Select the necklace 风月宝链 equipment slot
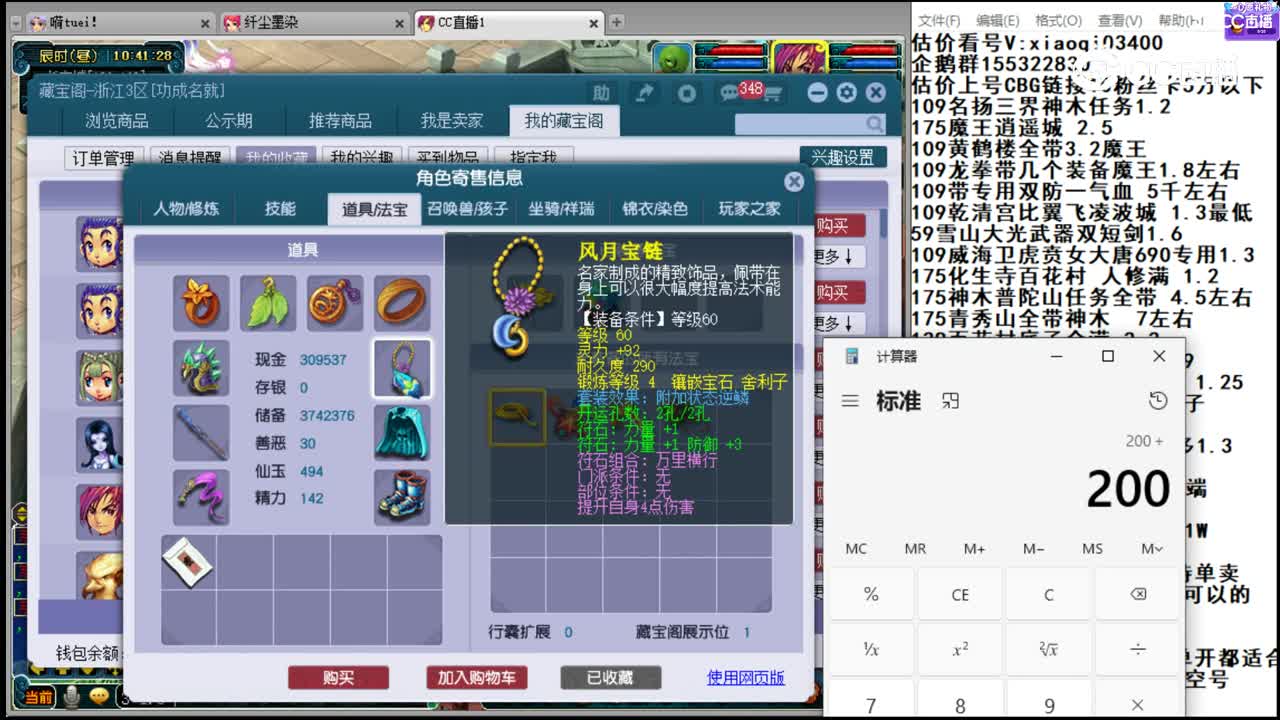 point(402,368)
